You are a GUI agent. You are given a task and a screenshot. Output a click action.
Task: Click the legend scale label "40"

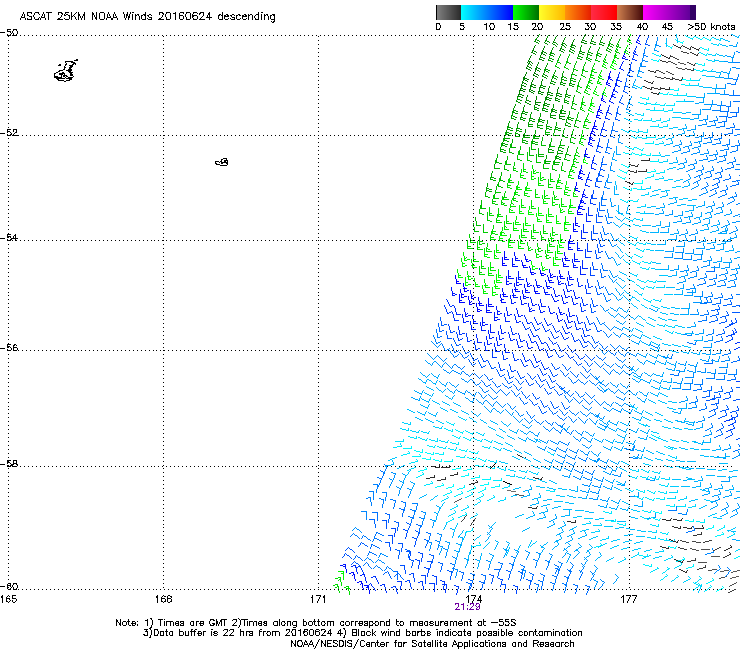pos(642,27)
